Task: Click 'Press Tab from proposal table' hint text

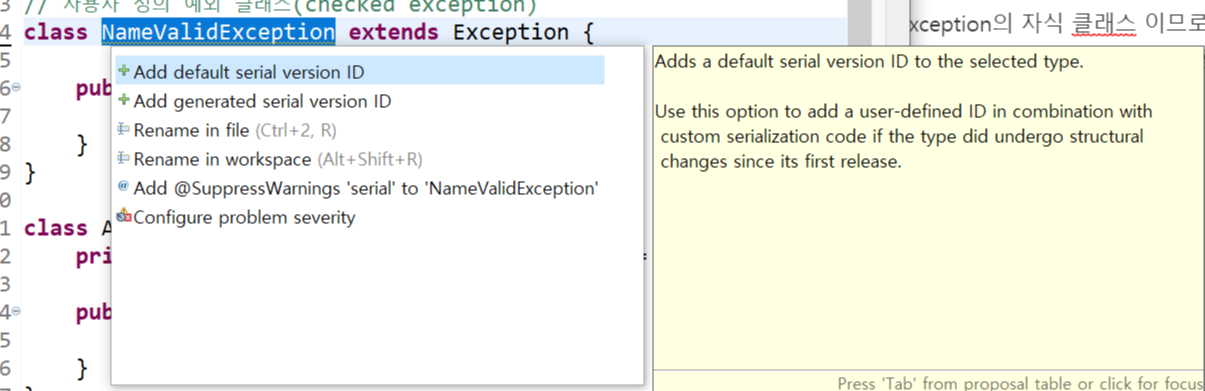Action: [x=1019, y=383]
